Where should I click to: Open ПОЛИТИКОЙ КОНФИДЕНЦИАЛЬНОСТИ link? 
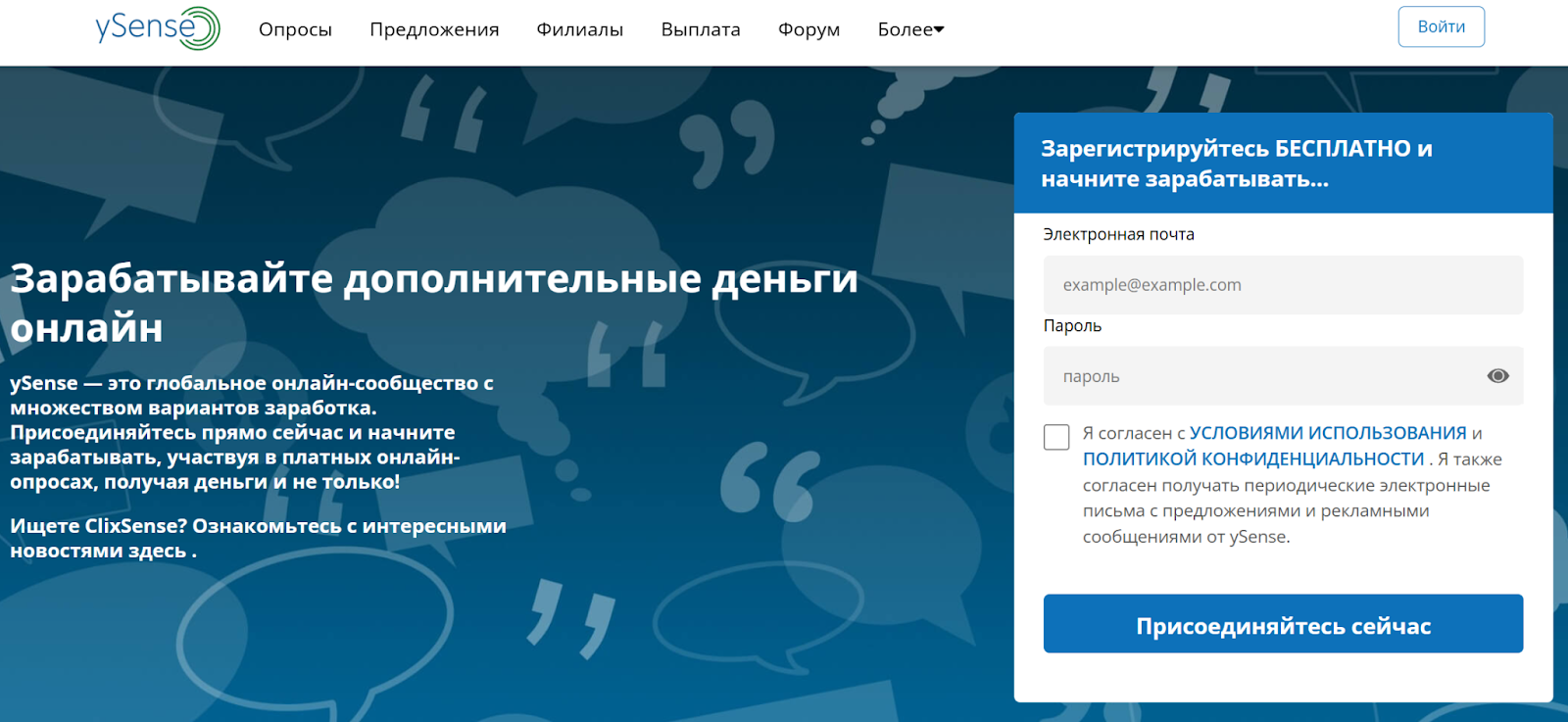point(1253,458)
